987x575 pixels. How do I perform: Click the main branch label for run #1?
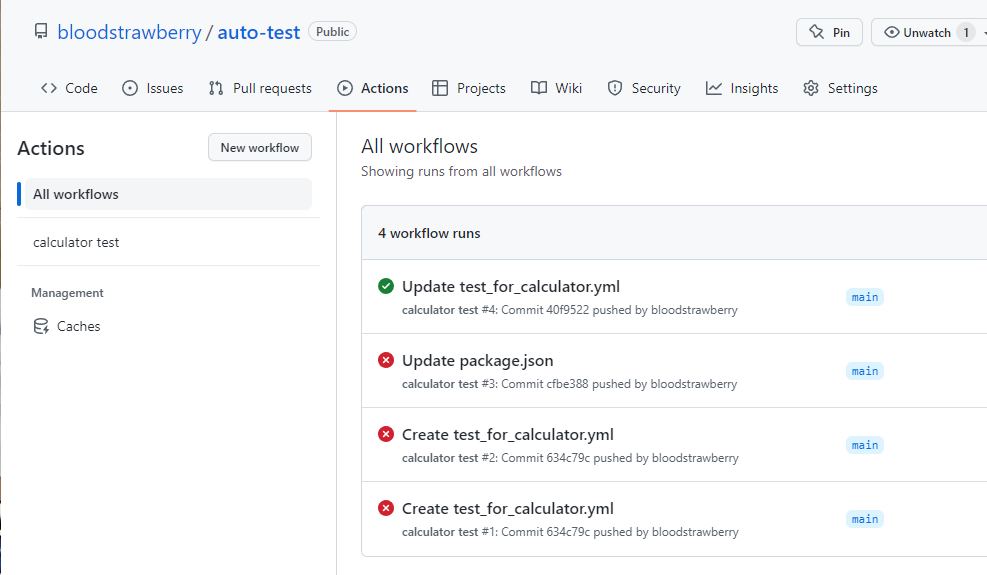[865, 520]
